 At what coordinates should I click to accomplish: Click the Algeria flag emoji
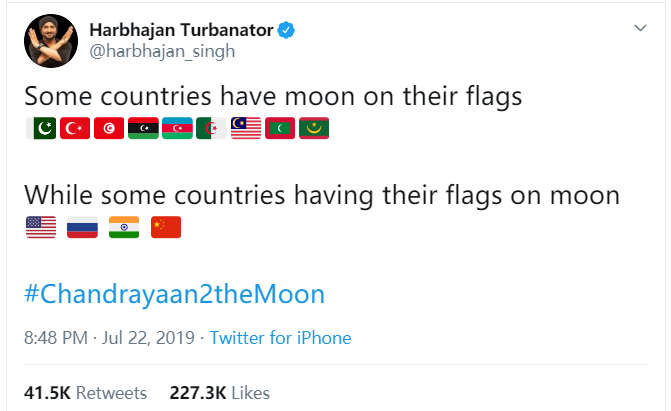[211, 128]
